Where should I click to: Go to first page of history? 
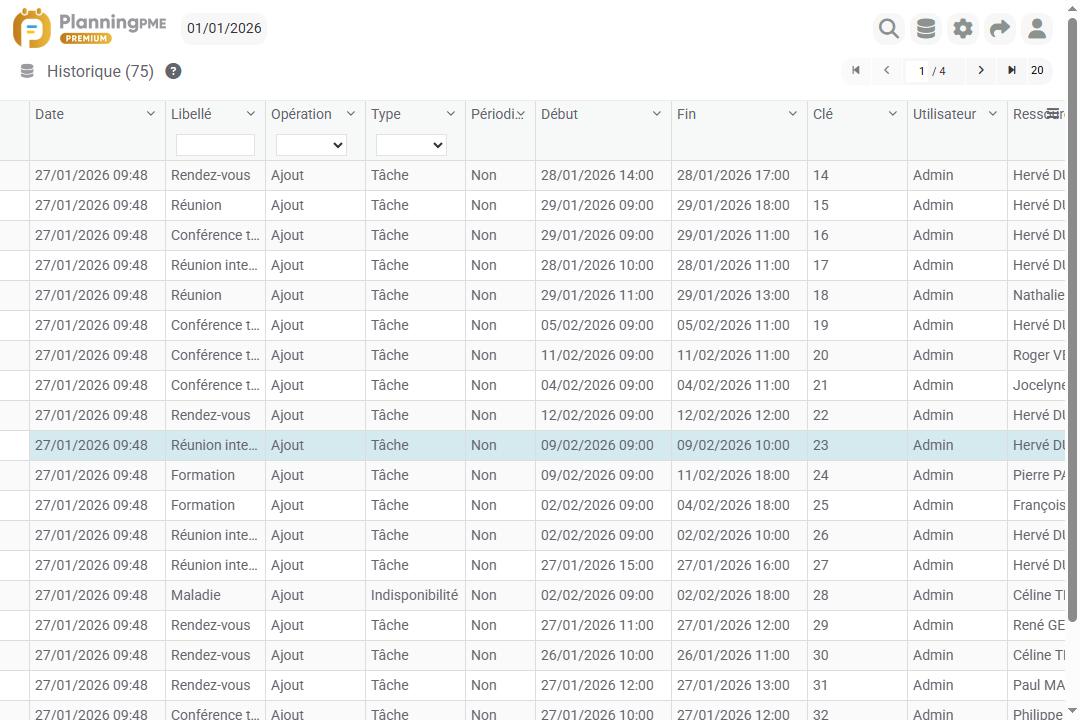[x=855, y=70]
